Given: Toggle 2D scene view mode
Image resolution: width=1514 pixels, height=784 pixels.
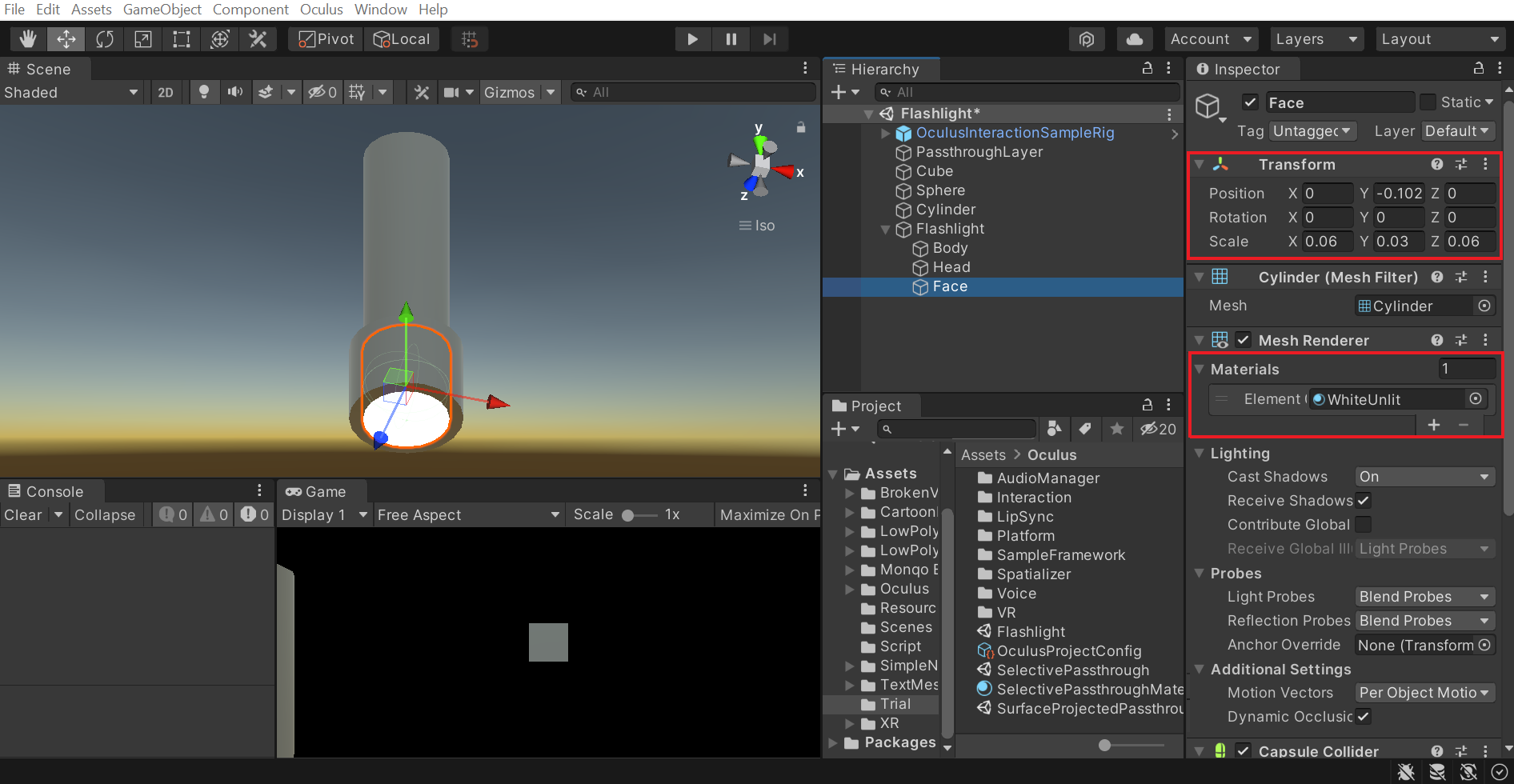Looking at the screenshot, I should 166,92.
